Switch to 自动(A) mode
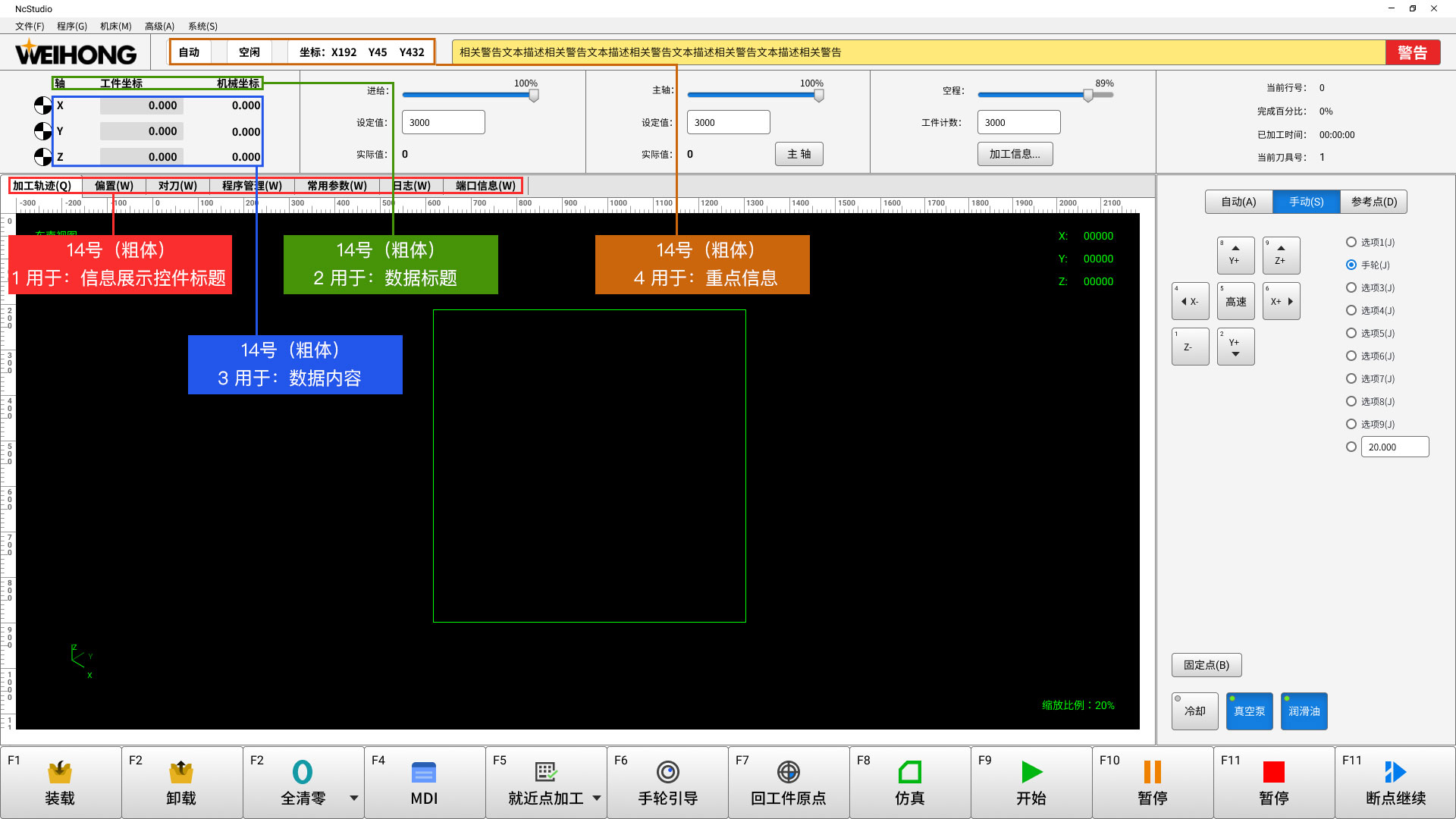Image resolution: width=1456 pixels, height=819 pixels. 1238,202
